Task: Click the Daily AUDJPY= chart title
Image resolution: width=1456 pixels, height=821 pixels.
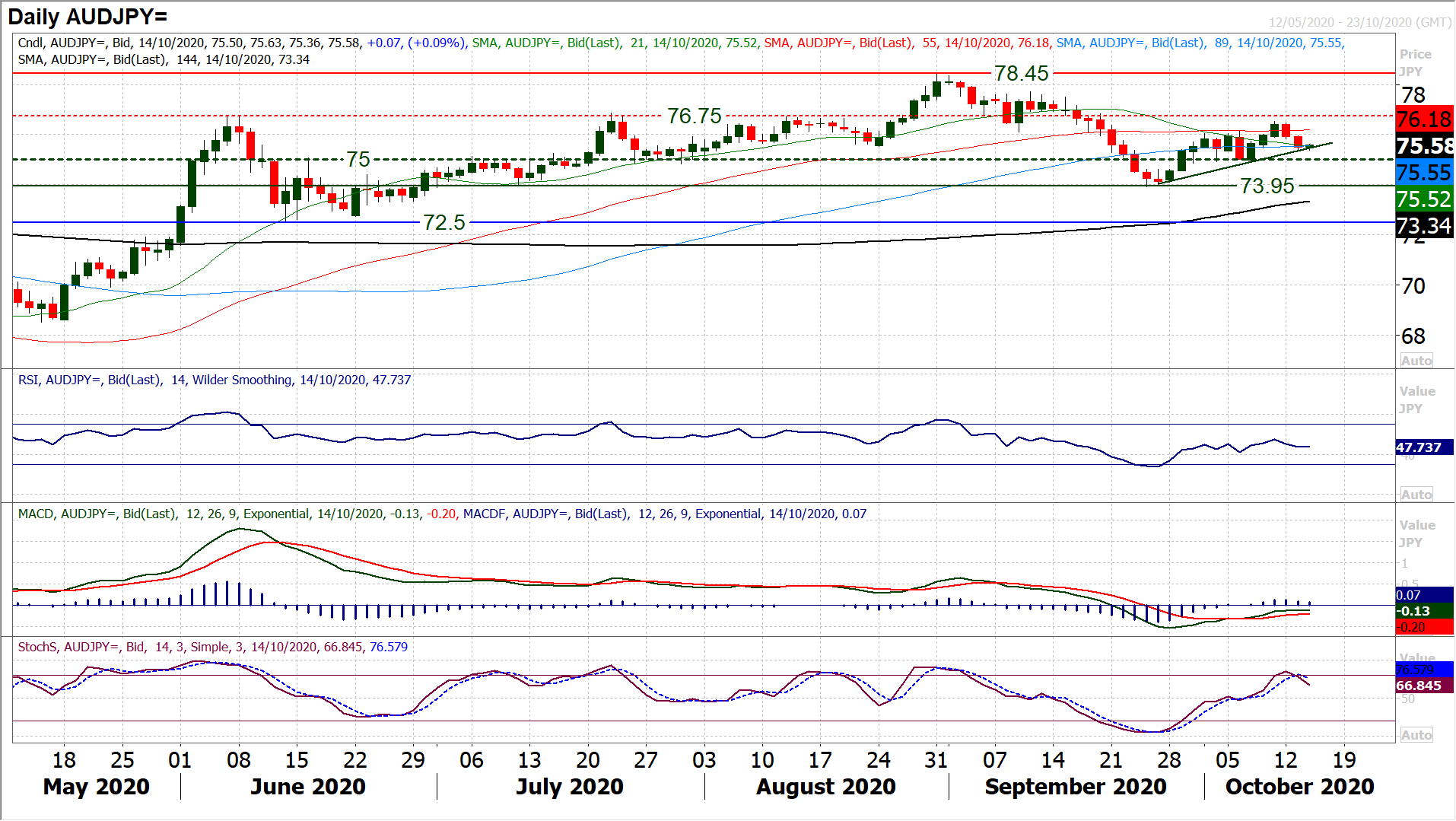Action: (87, 16)
